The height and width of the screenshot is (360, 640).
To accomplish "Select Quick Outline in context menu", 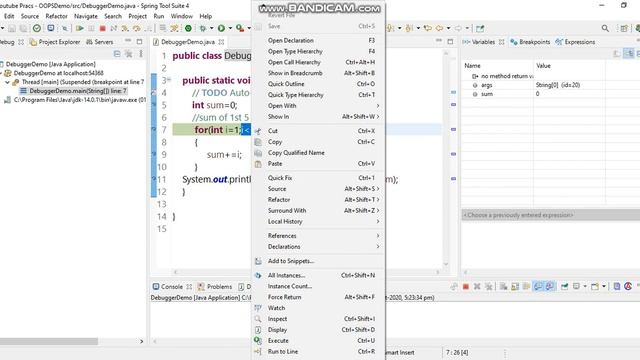I will pyautogui.click(x=318, y=84).
